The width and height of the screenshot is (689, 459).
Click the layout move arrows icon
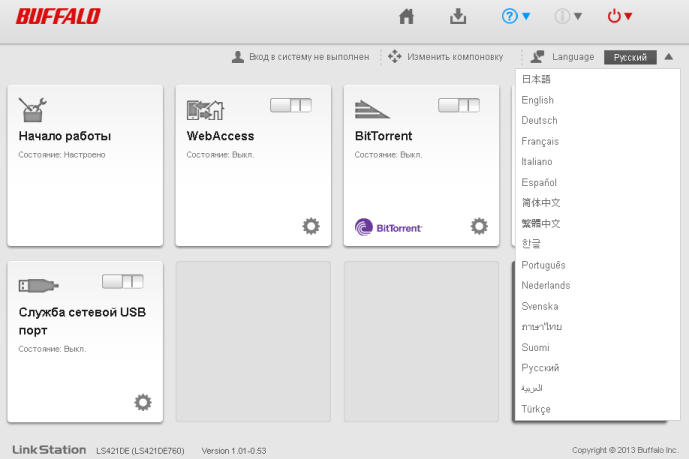[395, 57]
